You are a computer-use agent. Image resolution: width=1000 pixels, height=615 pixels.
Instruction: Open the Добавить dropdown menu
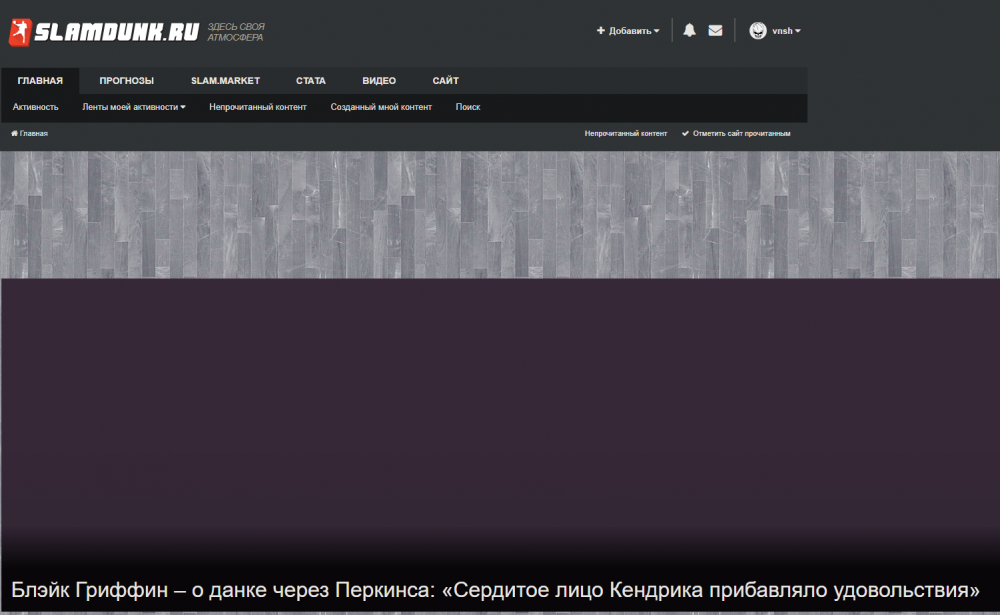(x=629, y=30)
